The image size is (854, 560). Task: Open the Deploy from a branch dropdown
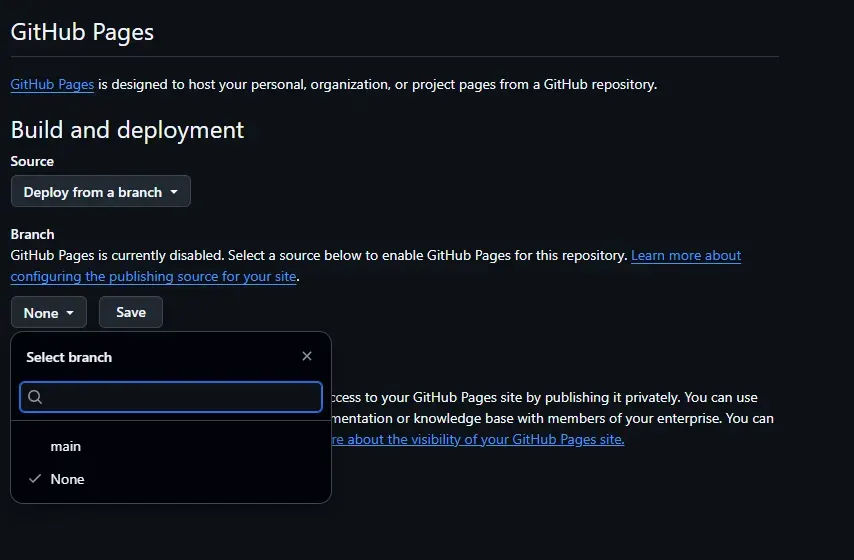click(101, 191)
